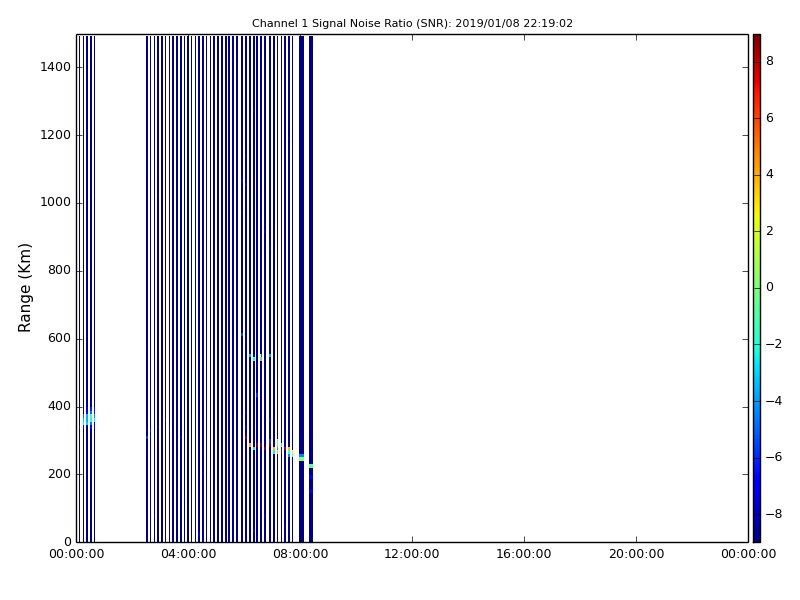Image resolution: width=800 pixels, height=600 pixels.
Task: Click the colorbar label 0
Action: click(770, 287)
